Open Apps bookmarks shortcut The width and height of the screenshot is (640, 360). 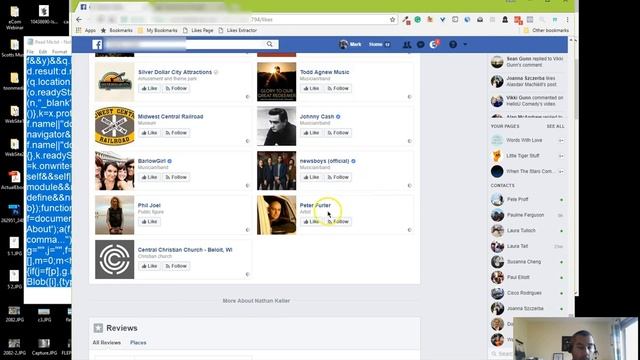point(86,30)
